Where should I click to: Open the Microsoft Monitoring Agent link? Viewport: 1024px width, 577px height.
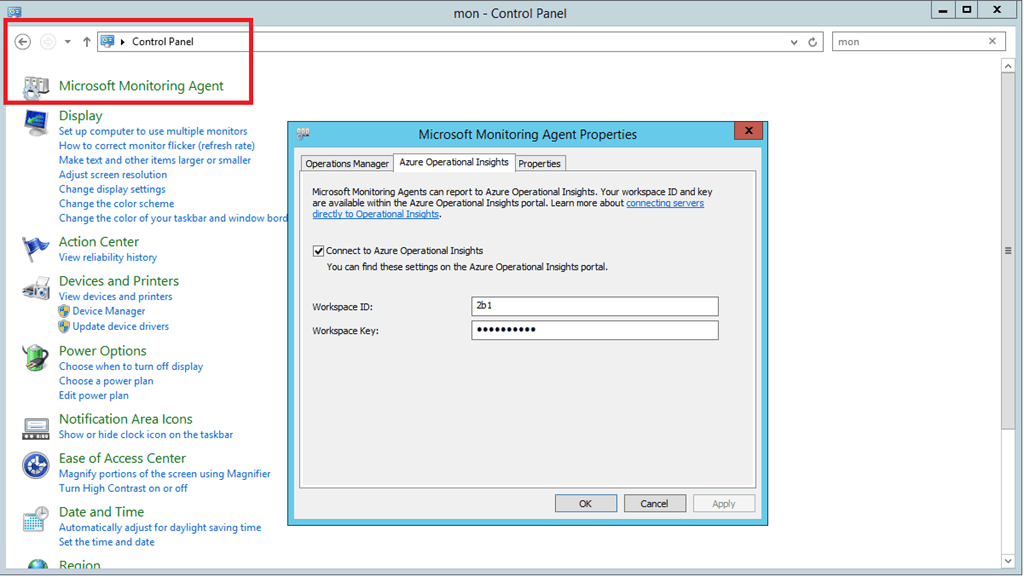[x=141, y=86]
